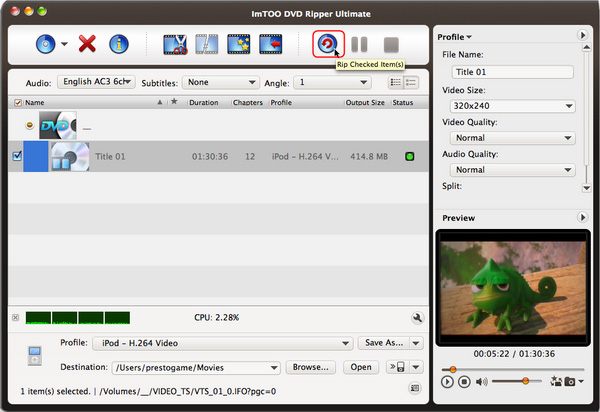Stop the ripping process
Image resolution: width=600 pixels, height=412 pixels.
[x=391, y=45]
